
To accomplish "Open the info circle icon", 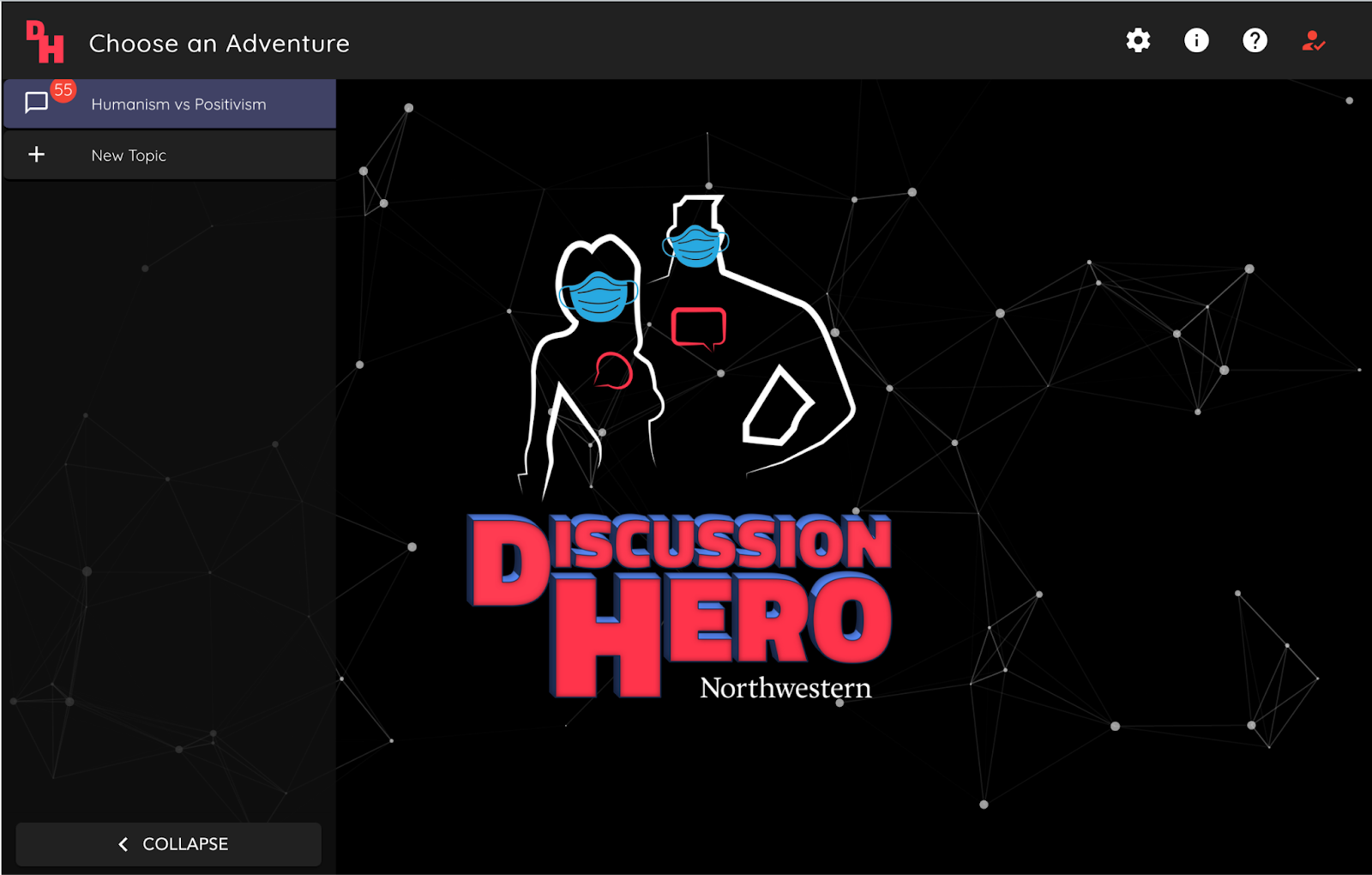I will pyautogui.click(x=1196, y=40).
